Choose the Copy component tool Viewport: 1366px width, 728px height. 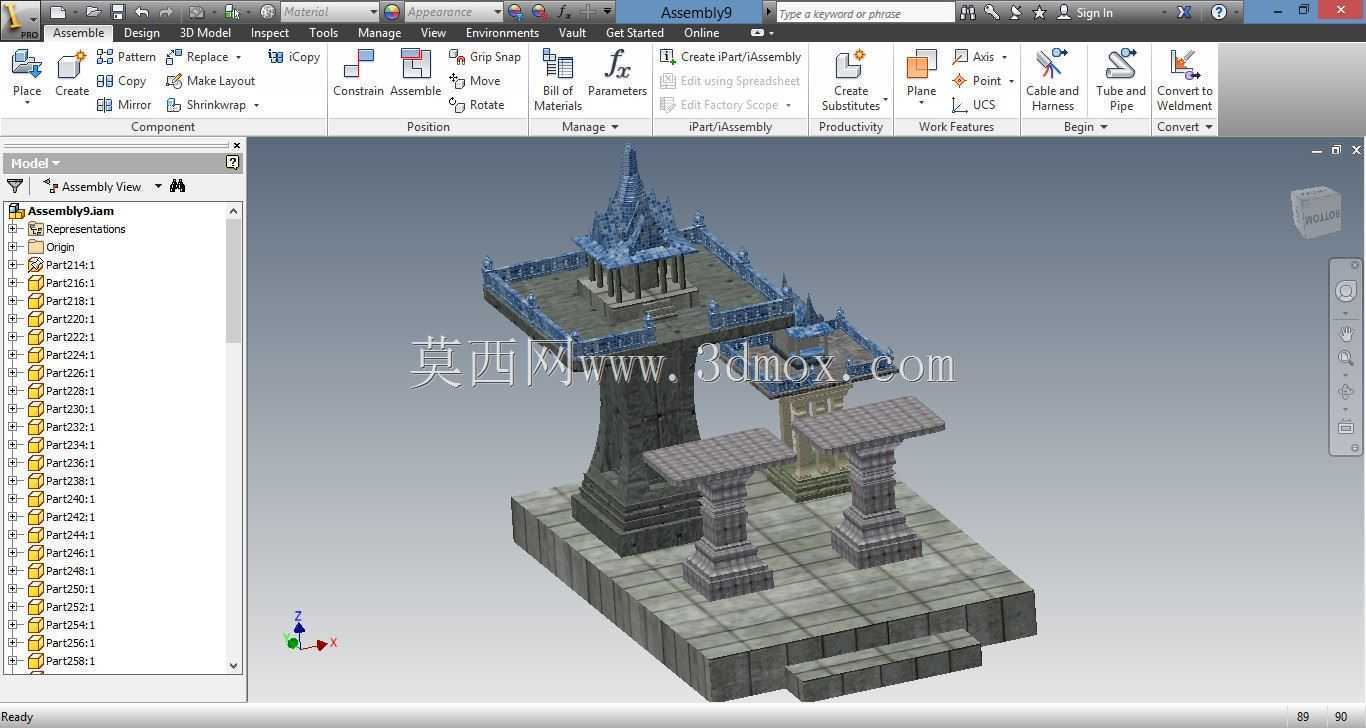[121, 81]
